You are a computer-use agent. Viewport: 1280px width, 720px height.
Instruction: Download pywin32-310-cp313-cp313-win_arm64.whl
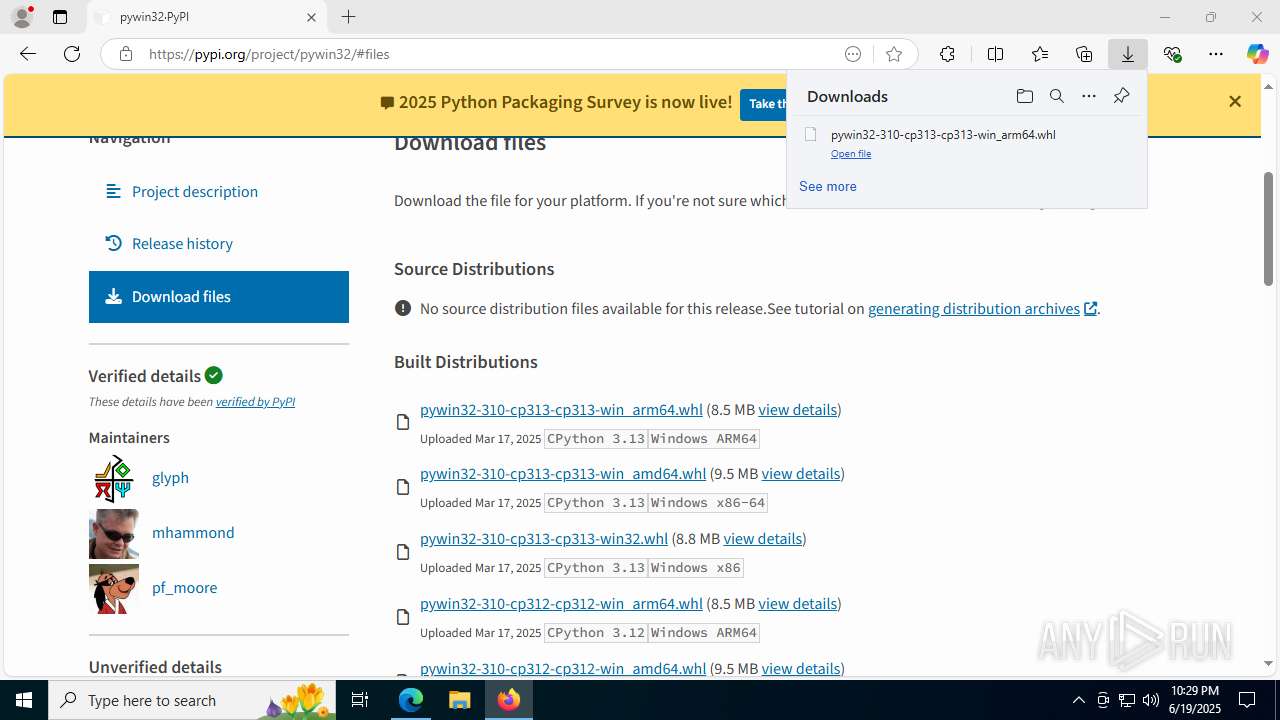click(x=561, y=409)
